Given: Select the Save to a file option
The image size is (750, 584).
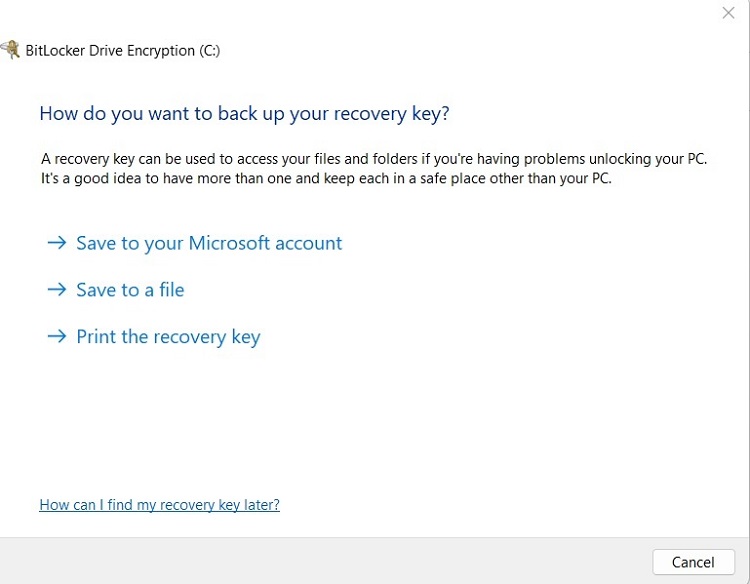Looking at the screenshot, I should tap(130, 290).
